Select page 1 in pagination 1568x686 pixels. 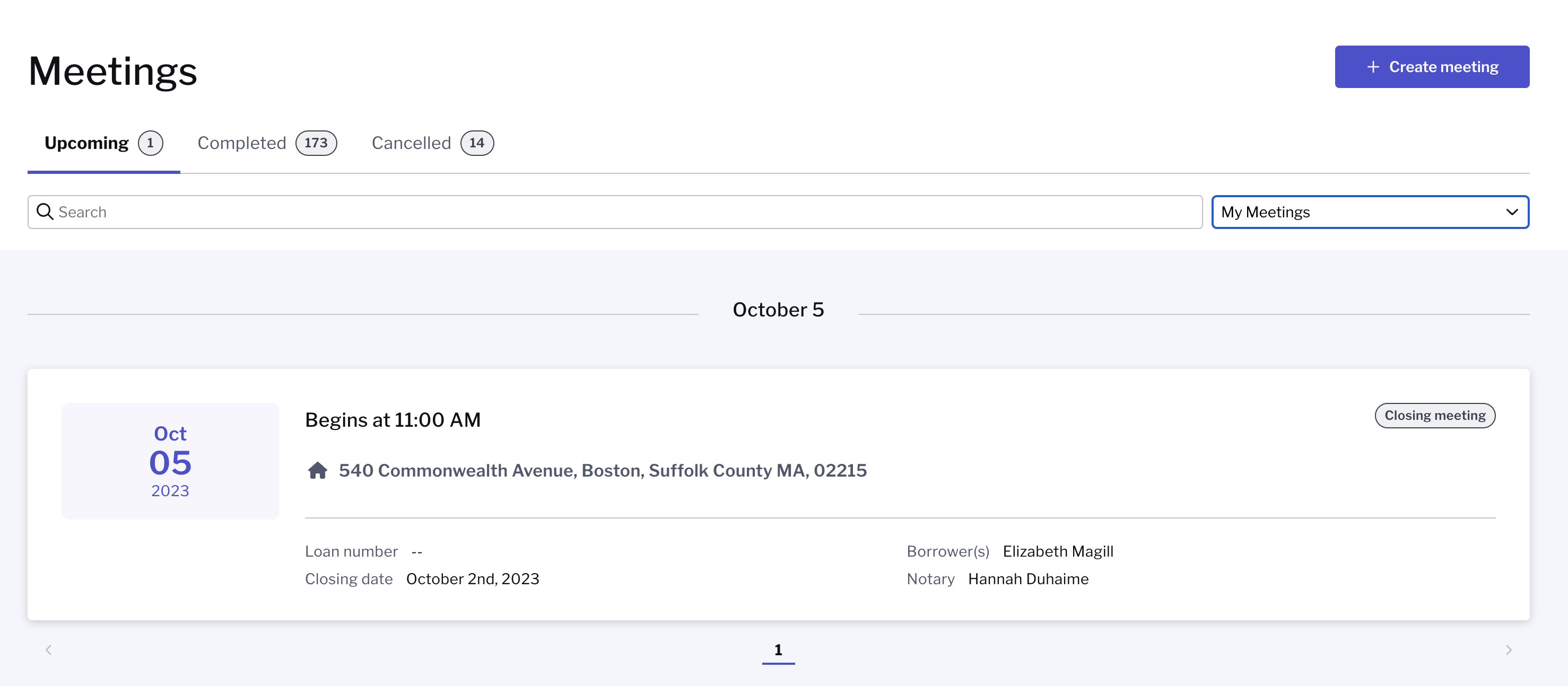pyautogui.click(x=778, y=649)
